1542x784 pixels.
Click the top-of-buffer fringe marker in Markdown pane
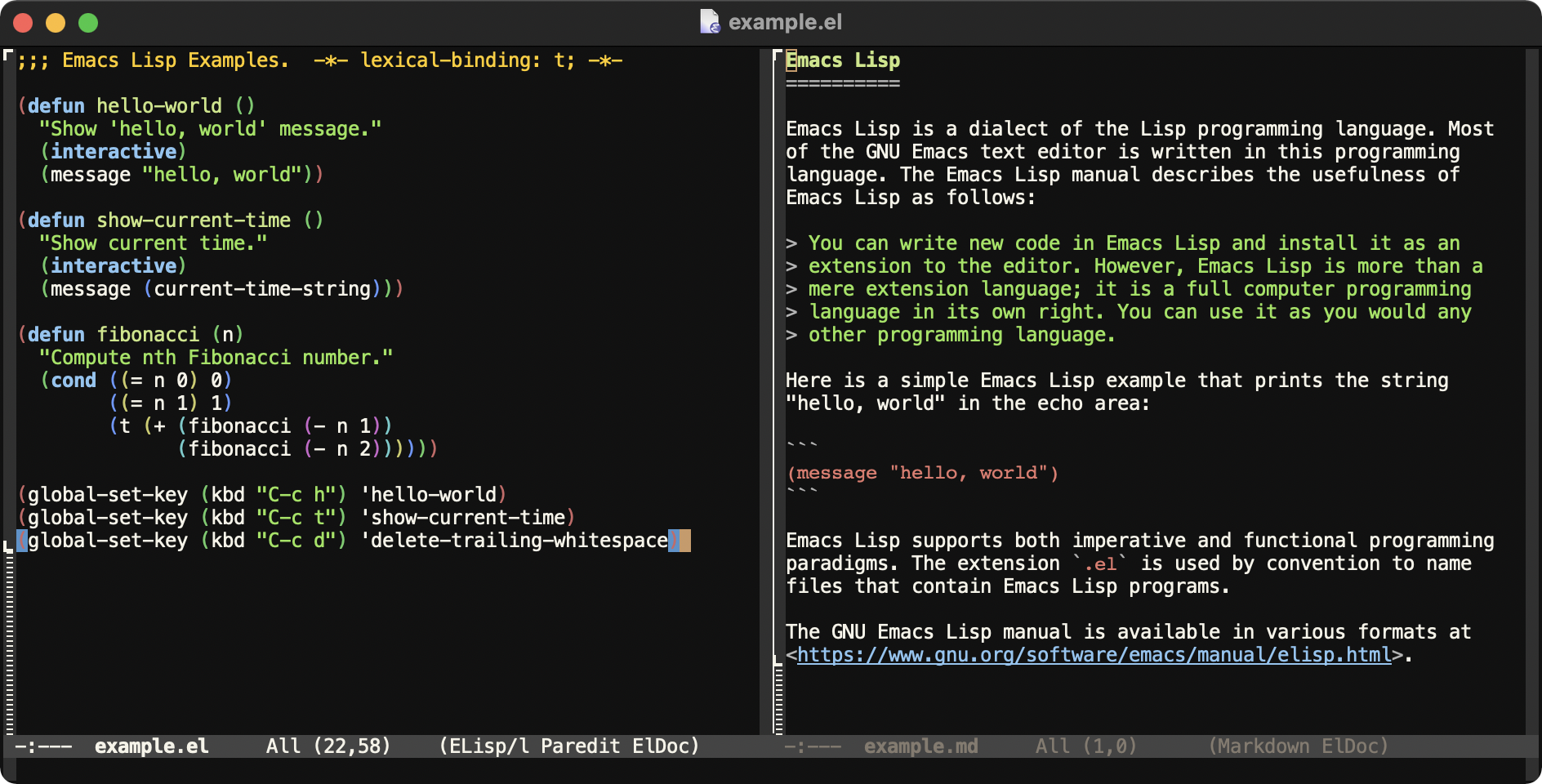[778, 56]
